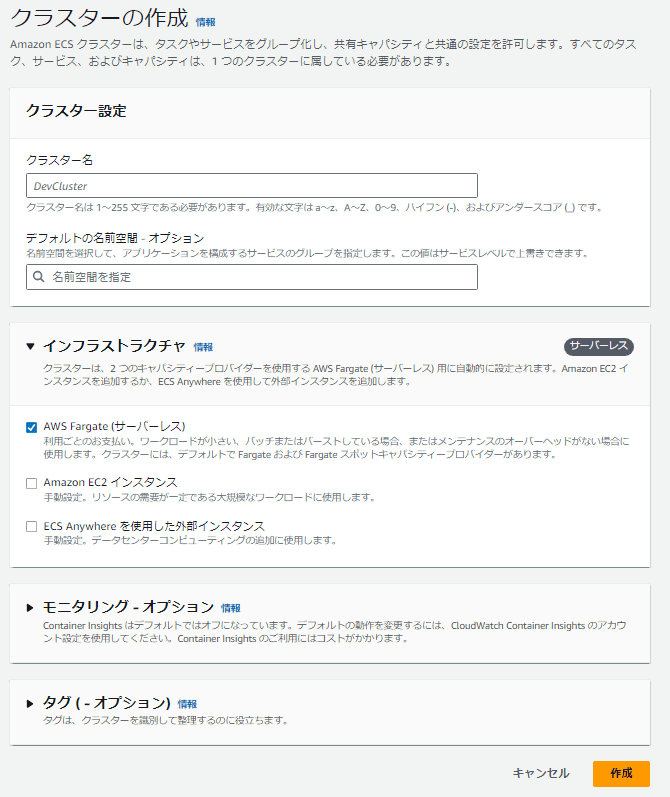Image resolution: width=670 pixels, height=797 pixels.
Task: Uncheck the AWS Fargate (サーバーレス) checkbox
Action: [x=32, y=427]
